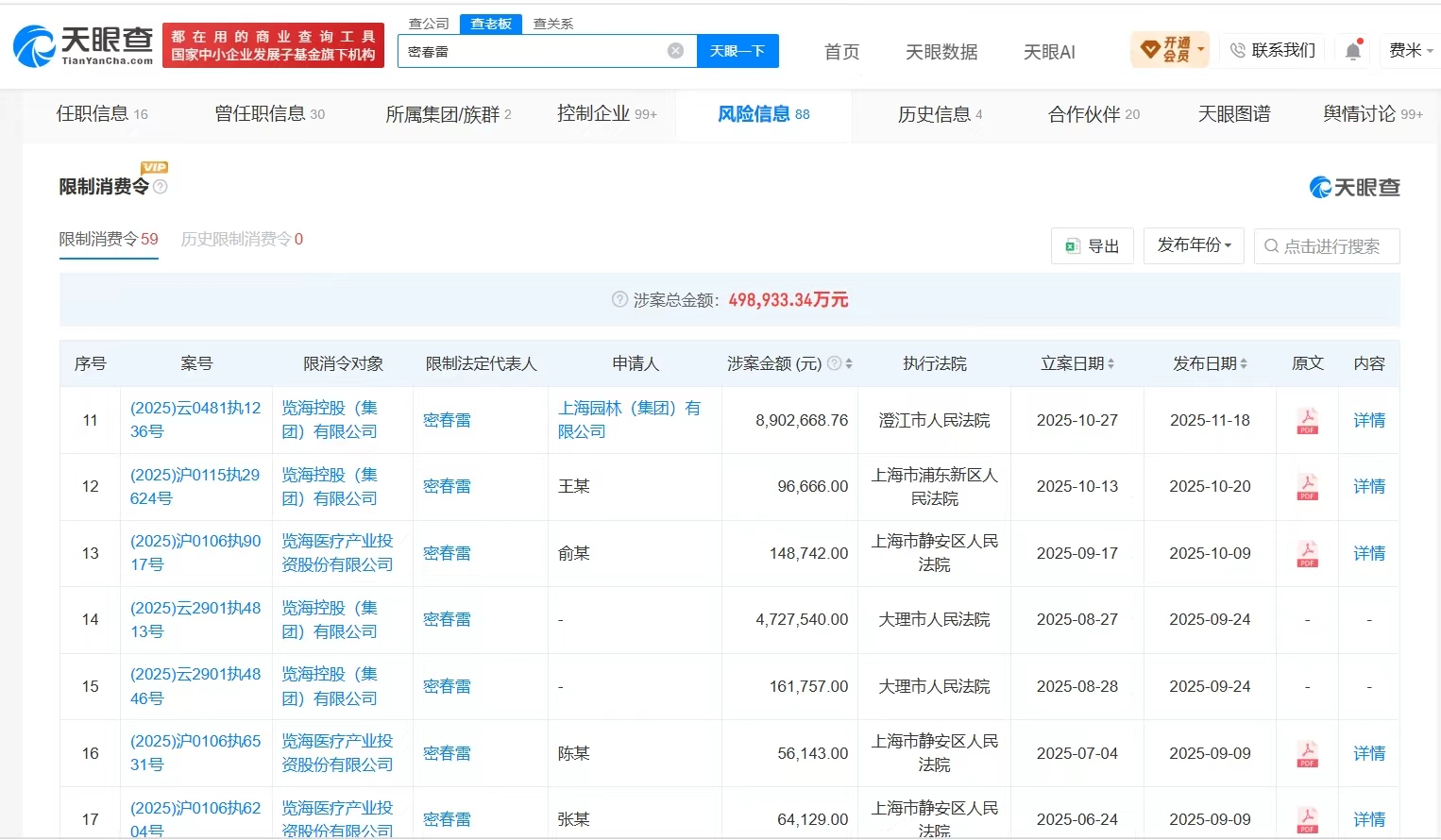Click help icon next to 涉案总金额
The height and width of the screenshot is (840, 1441).
(x=619, y=299)
